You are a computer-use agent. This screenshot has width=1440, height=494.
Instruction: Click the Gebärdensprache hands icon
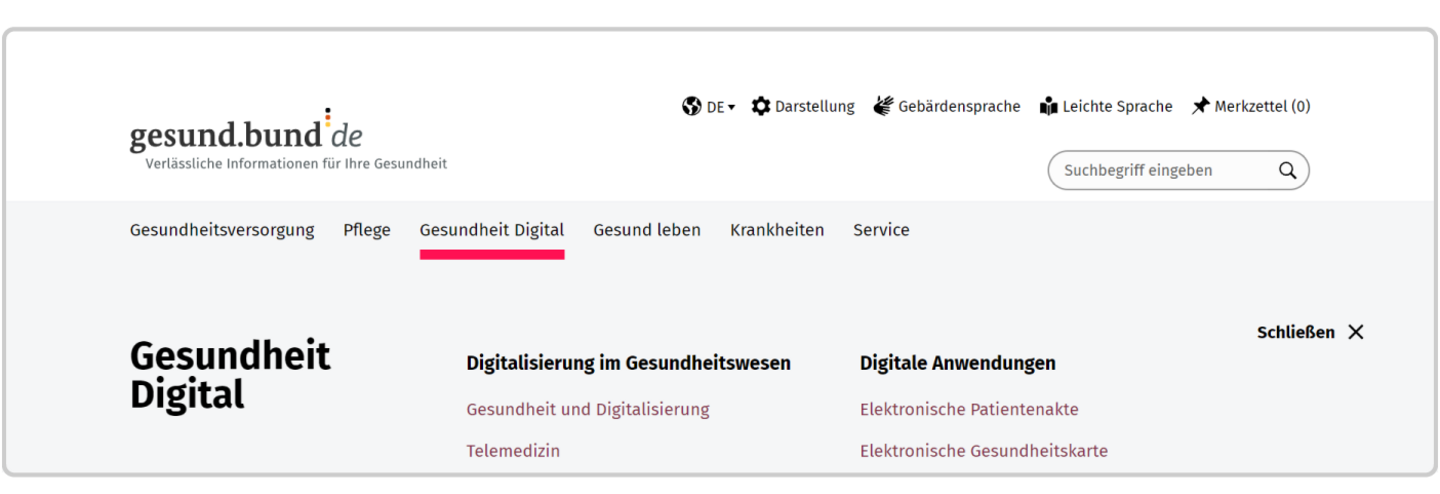click(x=882, y=106)
